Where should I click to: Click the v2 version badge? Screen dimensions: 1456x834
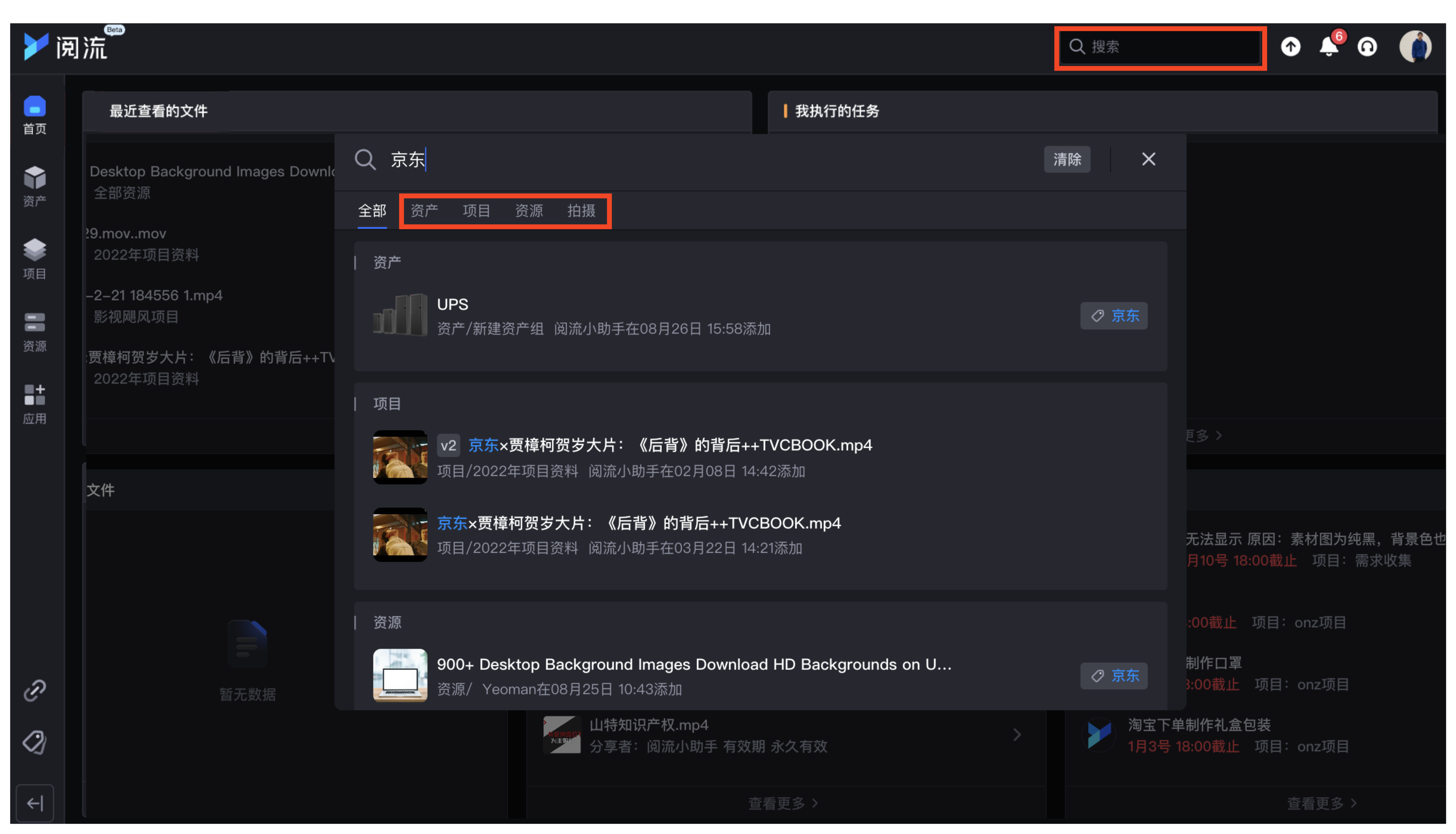(x=449, y=446)
